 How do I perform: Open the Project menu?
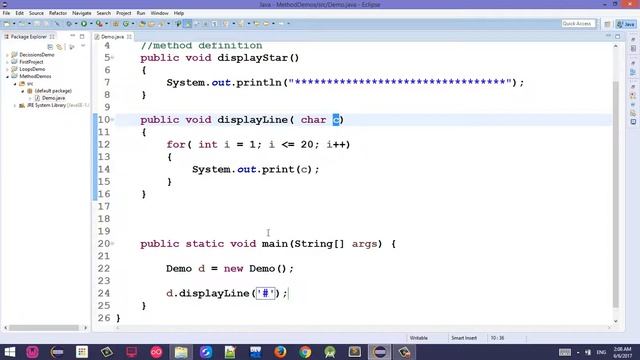pyautogui.click(x=124, y=13)
